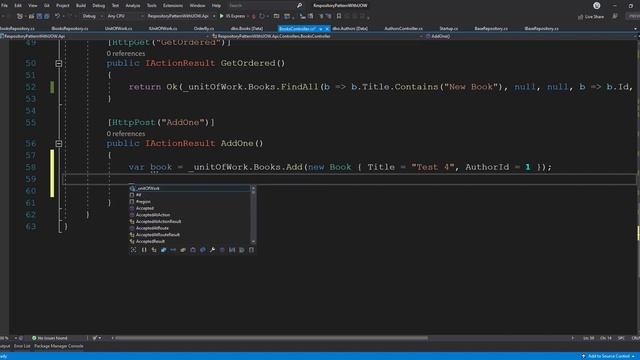Viewport: 640px width, 360px height.
Task: Open the Debug configuration dropdown
Action: (x=92, y=16)
